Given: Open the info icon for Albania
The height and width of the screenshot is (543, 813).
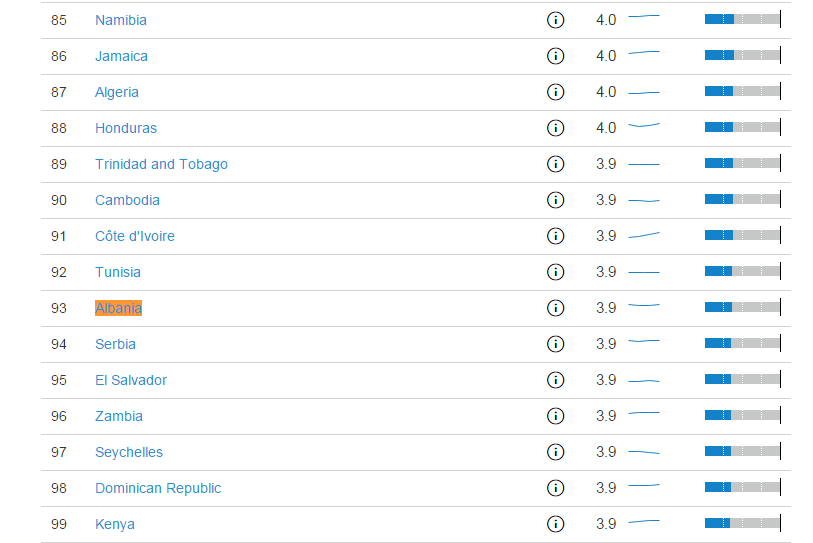Looking at the screenshot, I should [x=555, y=308].
